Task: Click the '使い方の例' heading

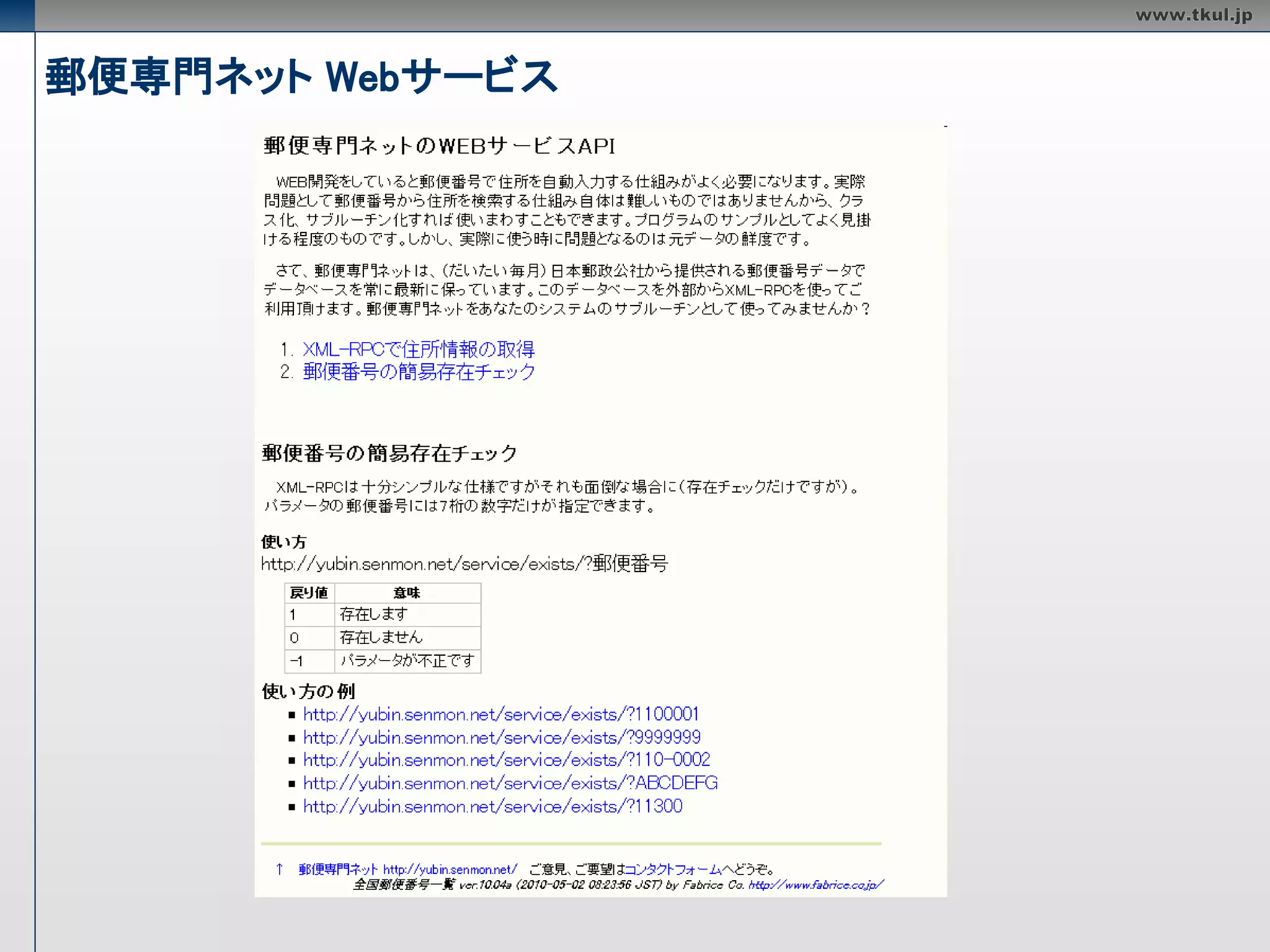Action: point(308,691)
